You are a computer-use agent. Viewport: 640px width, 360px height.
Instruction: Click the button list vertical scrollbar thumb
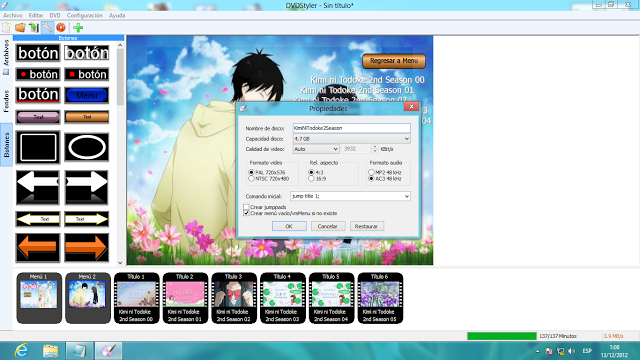point(120,78)
